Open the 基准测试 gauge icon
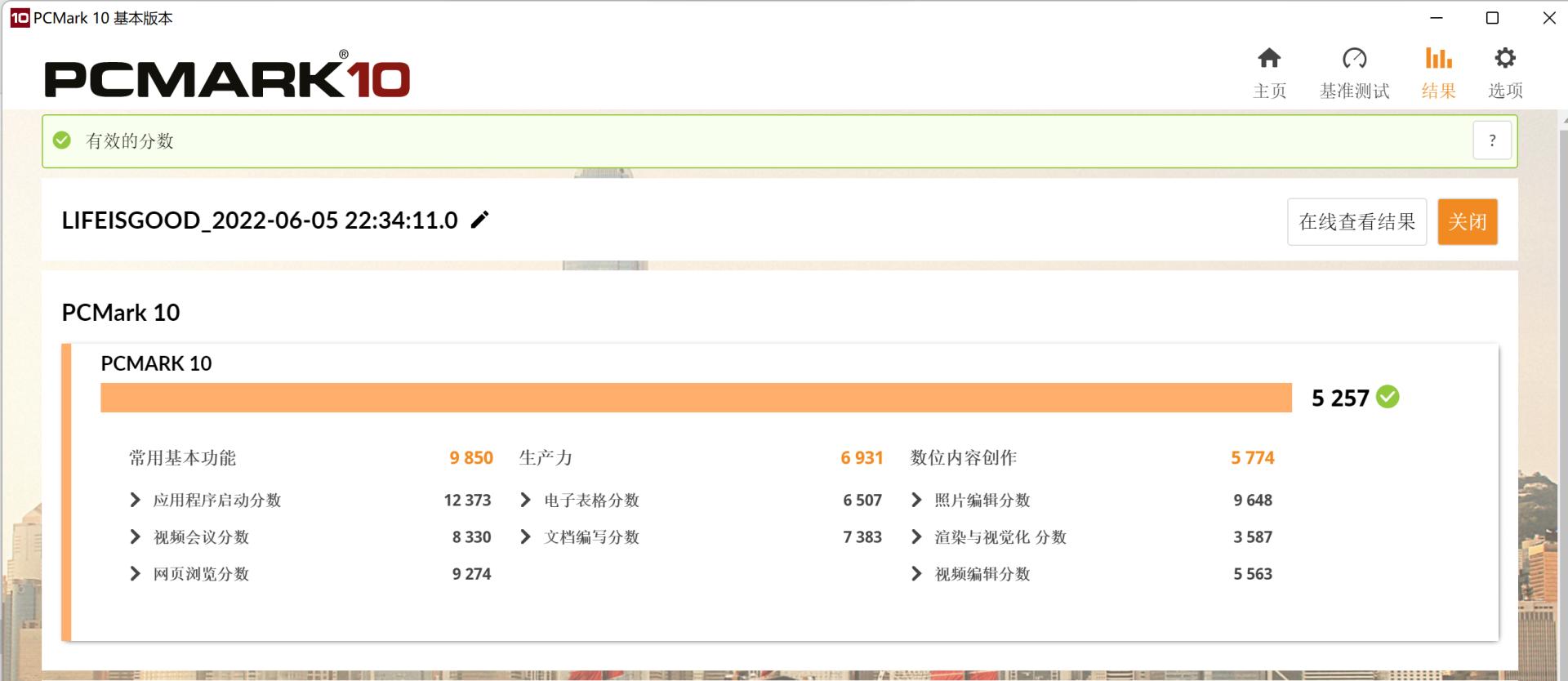This screenshot has height=681, width=1568. 1354,58
